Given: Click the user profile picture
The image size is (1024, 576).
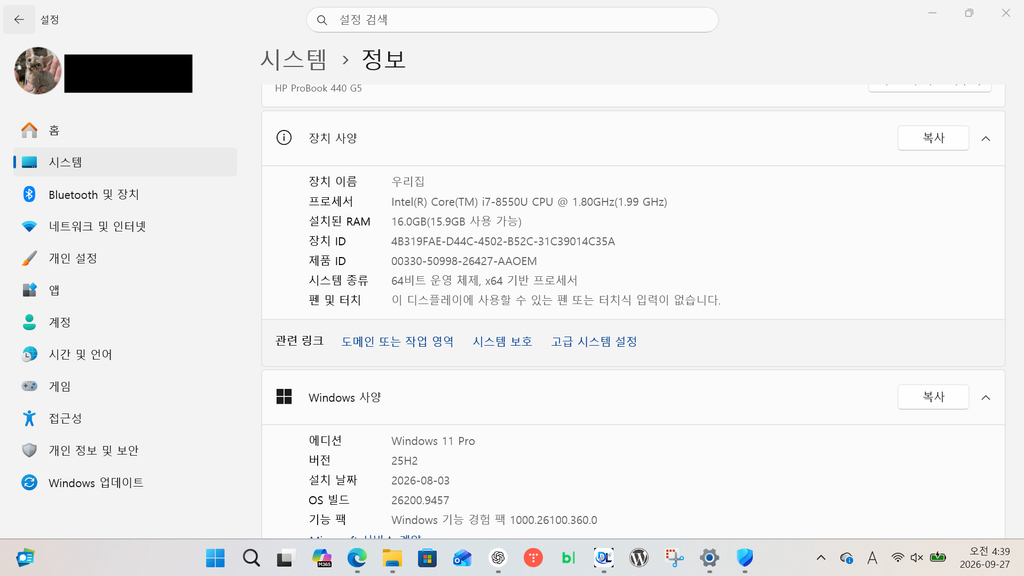Looking at the screenshot, I should tap(38, 71).
